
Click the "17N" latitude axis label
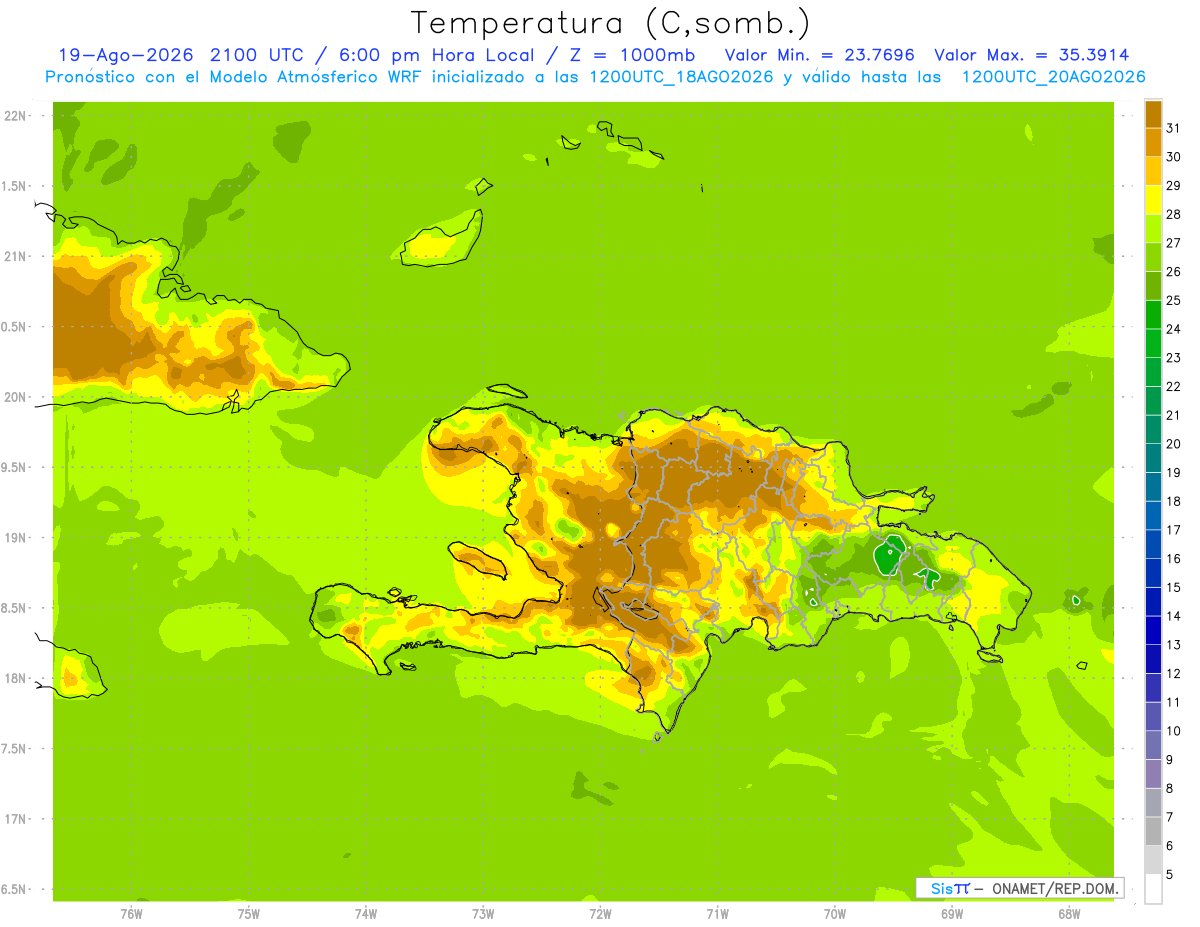point(15,819)
